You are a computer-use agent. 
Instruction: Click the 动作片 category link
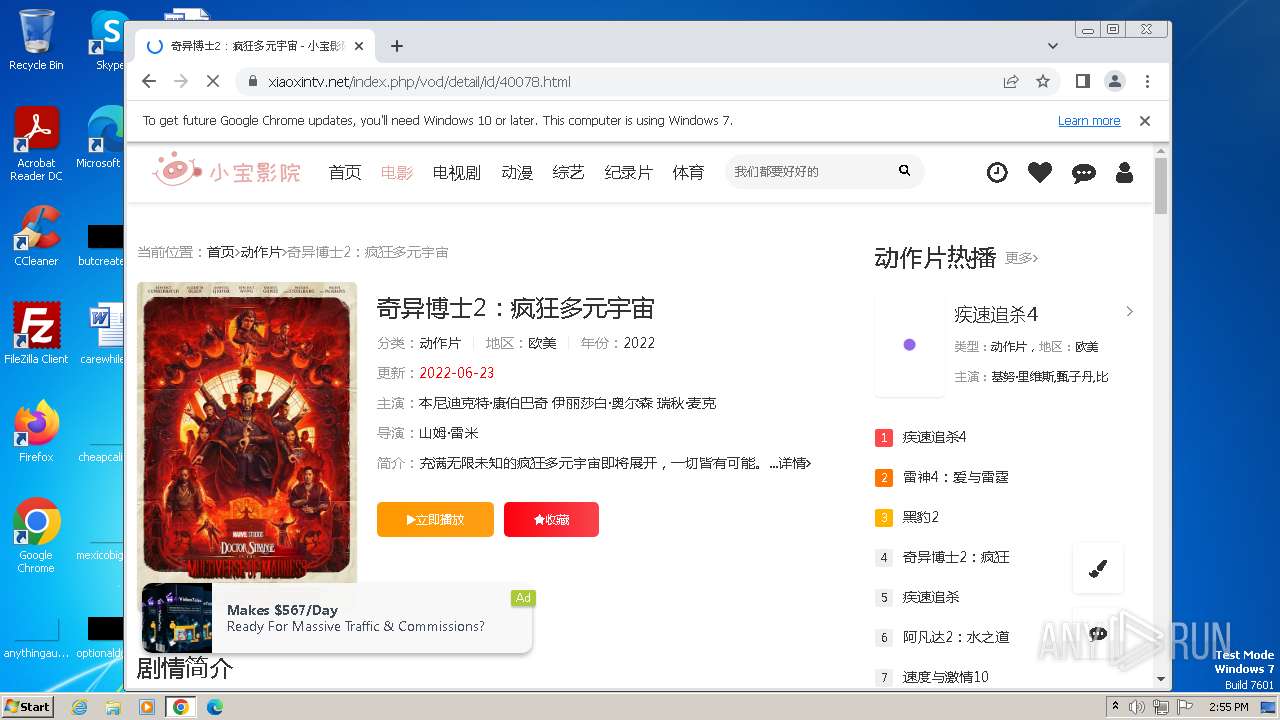point(440,343)
